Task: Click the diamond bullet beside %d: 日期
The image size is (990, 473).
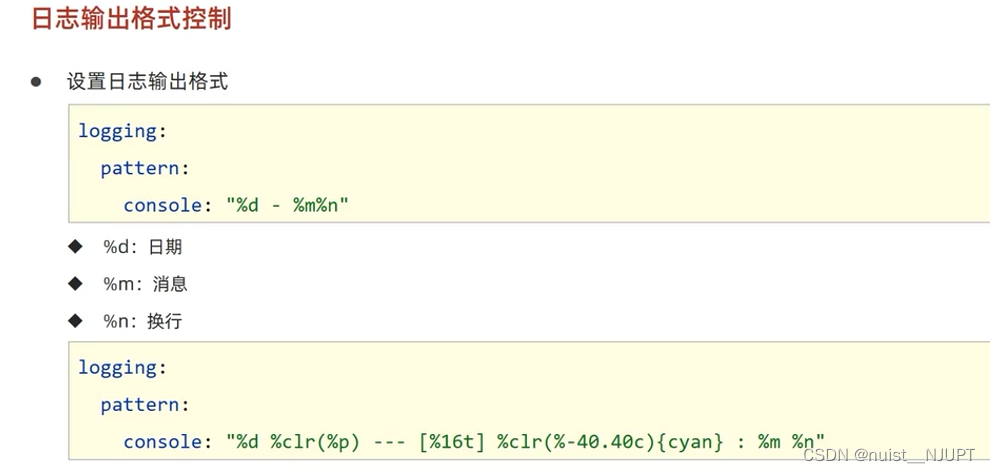Action: (x=75, y=246)
